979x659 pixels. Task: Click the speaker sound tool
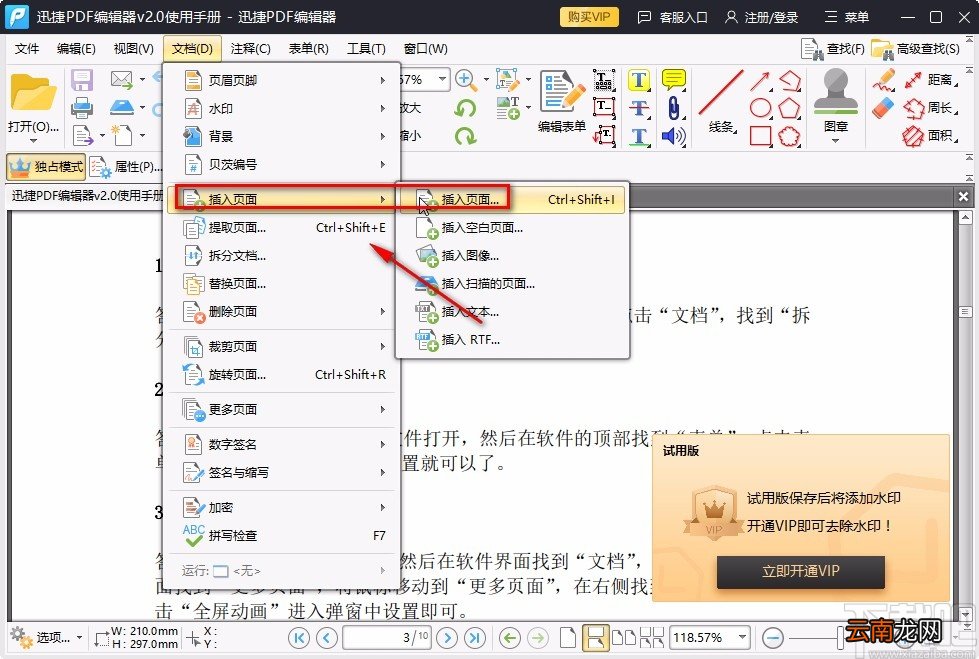click(x=673, y=136)
